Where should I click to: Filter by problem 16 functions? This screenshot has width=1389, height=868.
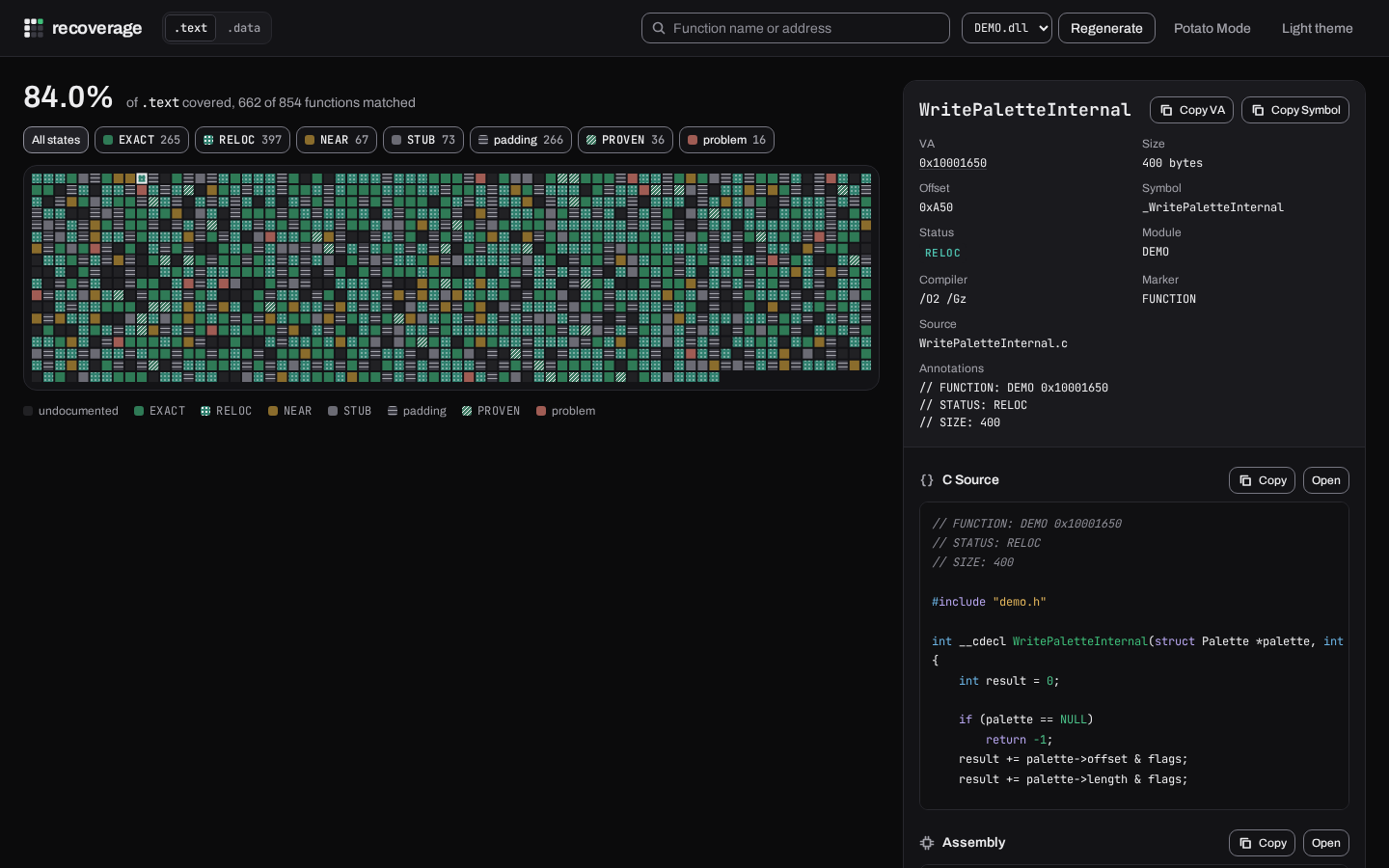coord(726,140)
